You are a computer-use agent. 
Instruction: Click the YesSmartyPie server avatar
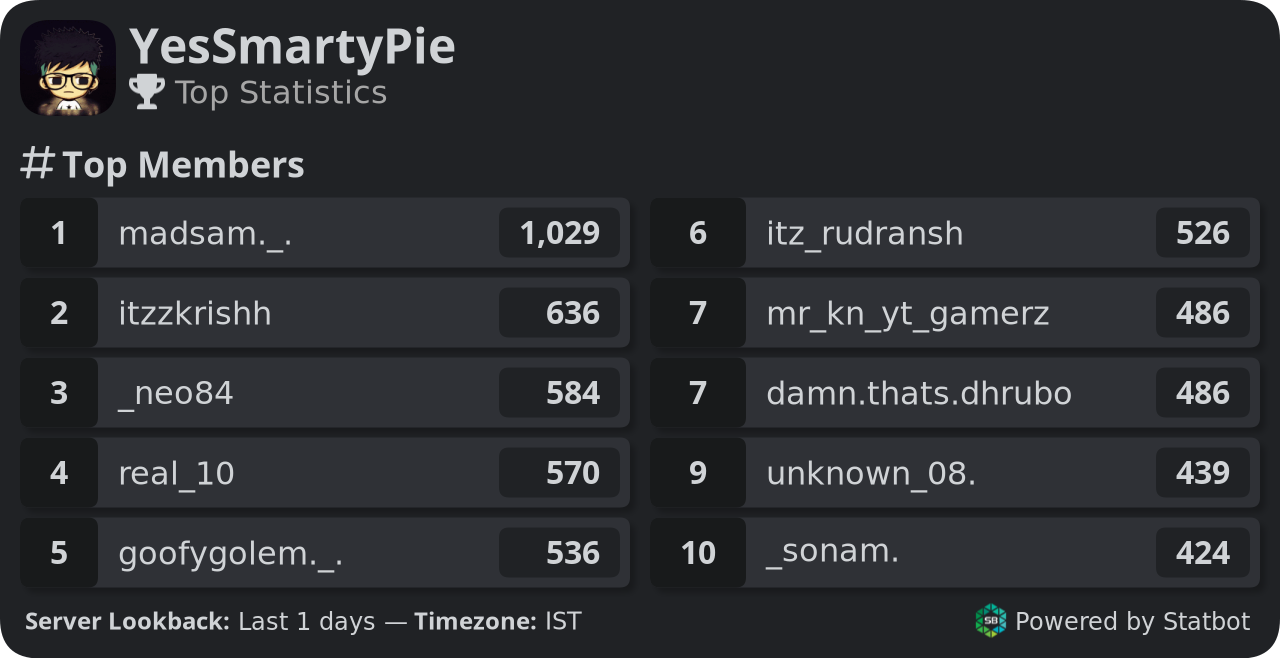68,68
